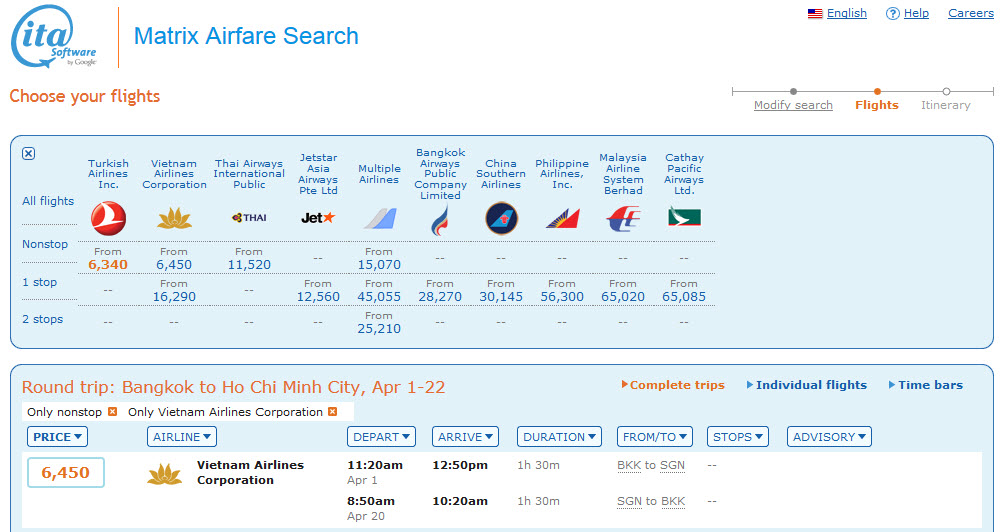This screenshot has width=1003, height=532.
Task: Select Thai Airways nonstop fare 11,520
Action: click(x=249, y=264)
